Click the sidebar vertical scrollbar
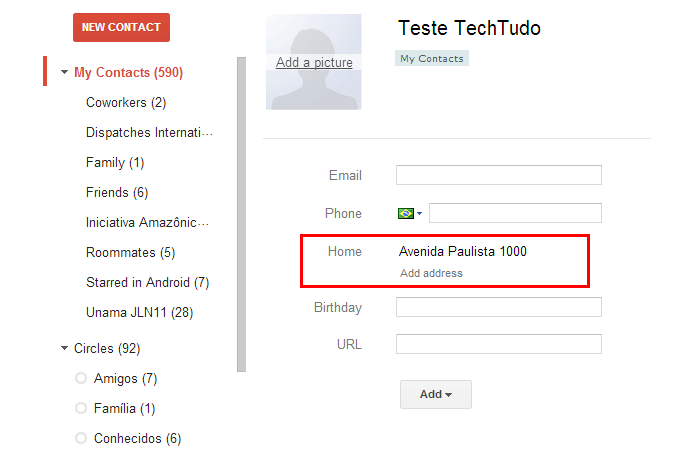695x449 pixels. click(x=242, y=214)
